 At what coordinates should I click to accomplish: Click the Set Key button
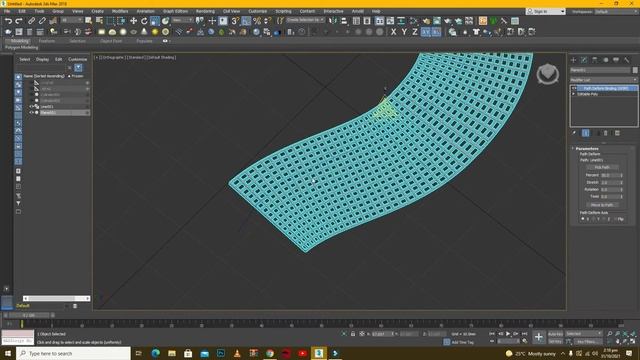[555, 341]
